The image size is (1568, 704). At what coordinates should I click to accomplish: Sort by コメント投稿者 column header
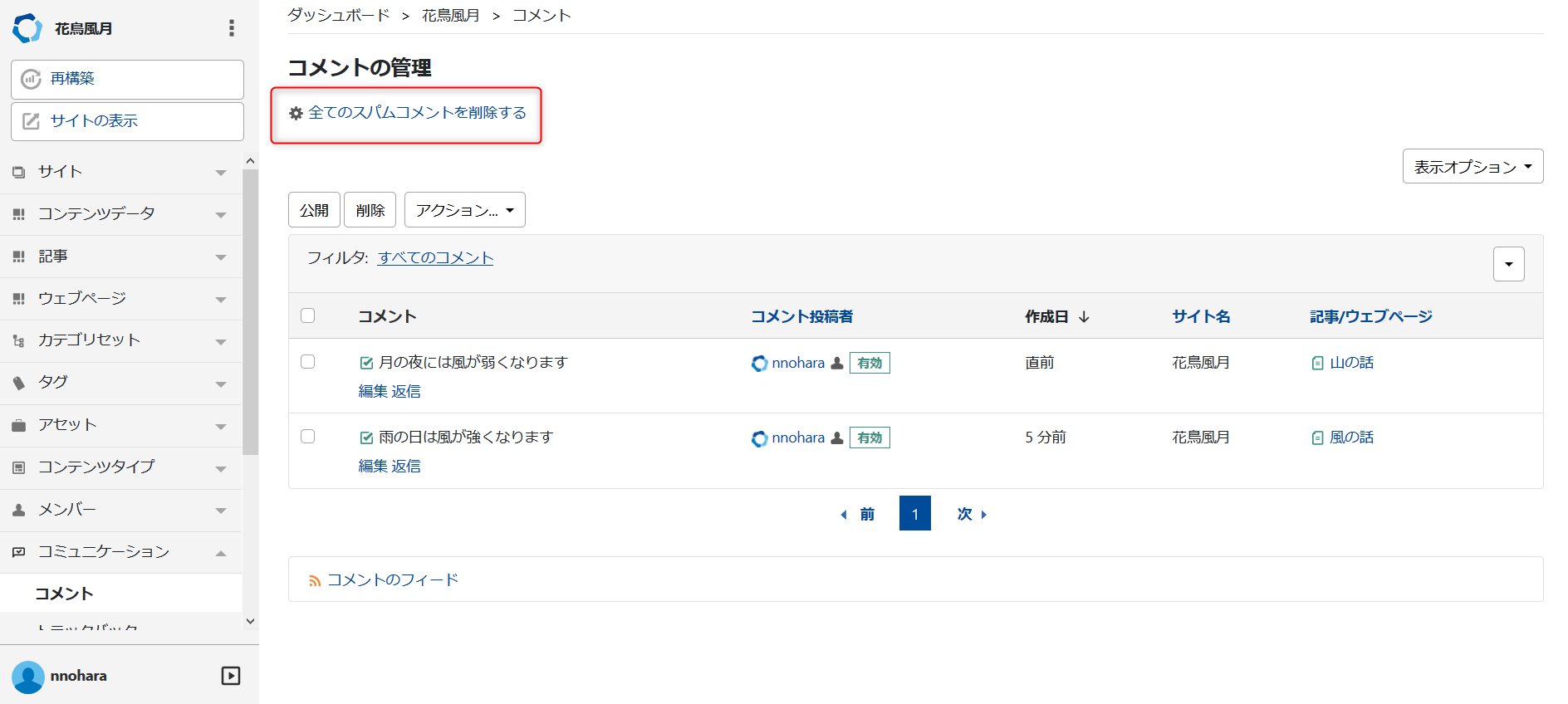[801, 316]
